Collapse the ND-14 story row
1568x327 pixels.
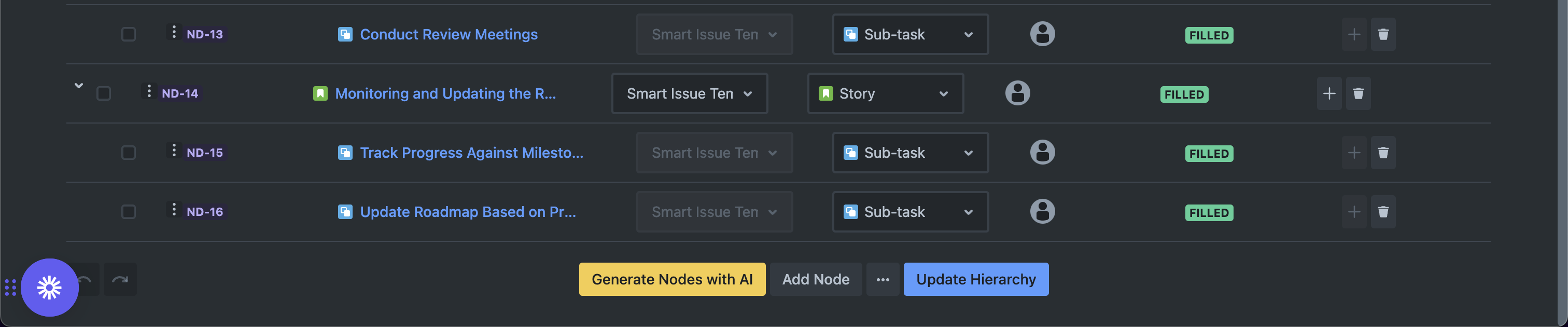coord(78,86)
